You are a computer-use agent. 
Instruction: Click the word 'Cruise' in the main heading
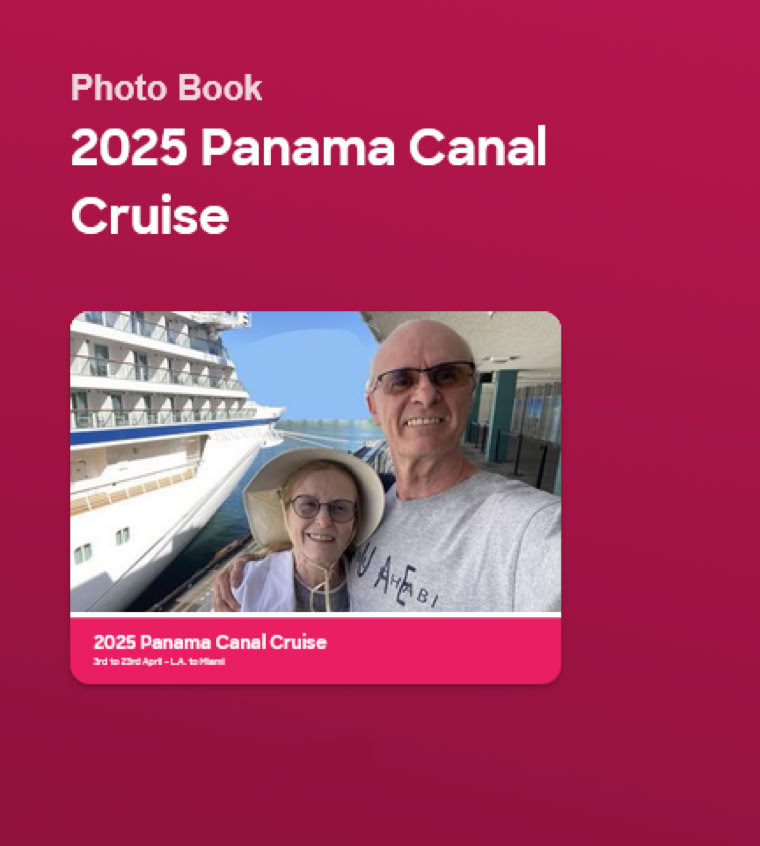[x=150, y=216]
